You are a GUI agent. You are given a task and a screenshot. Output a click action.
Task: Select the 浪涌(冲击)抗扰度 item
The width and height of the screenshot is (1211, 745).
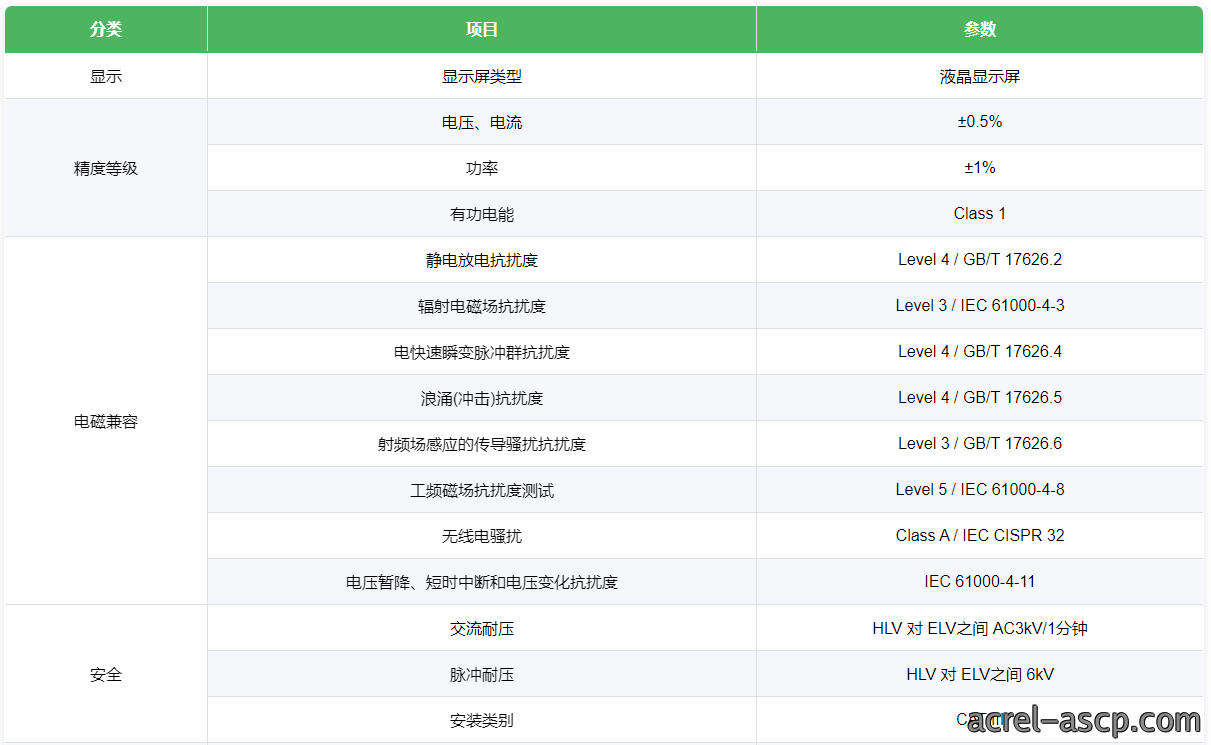[482, 398]
